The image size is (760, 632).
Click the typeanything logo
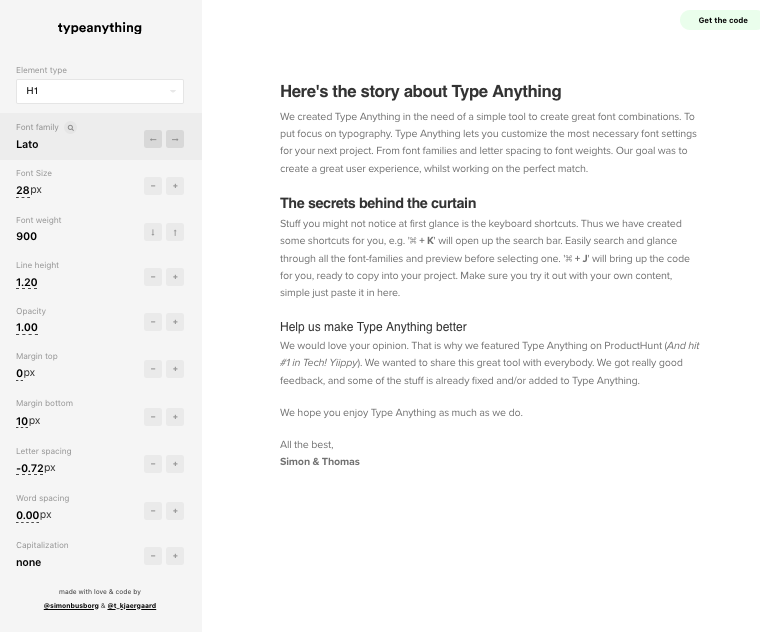pos(100,28)
